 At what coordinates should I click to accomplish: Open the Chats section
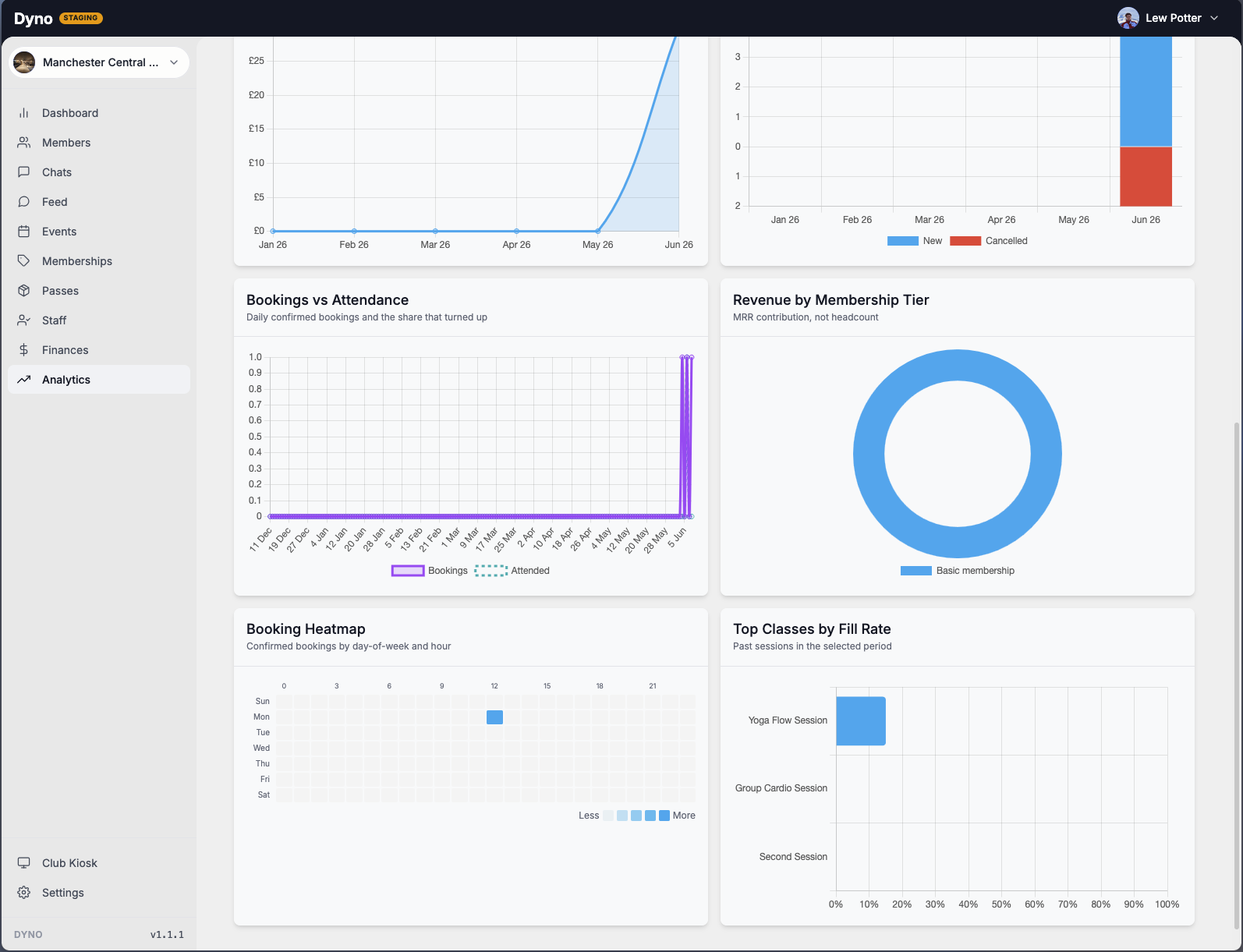coord(99,172)
